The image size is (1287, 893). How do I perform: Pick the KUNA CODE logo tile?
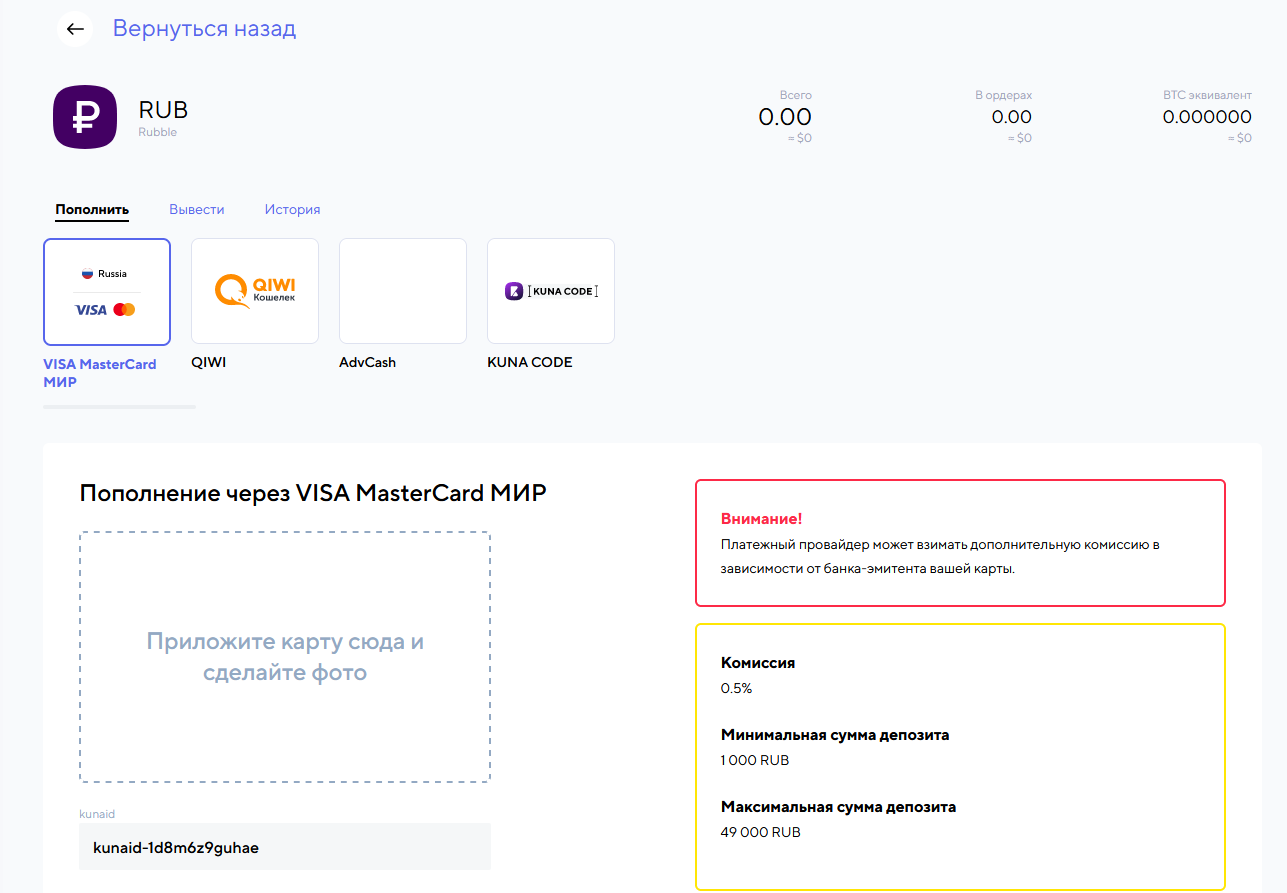[x=551, y=291]
